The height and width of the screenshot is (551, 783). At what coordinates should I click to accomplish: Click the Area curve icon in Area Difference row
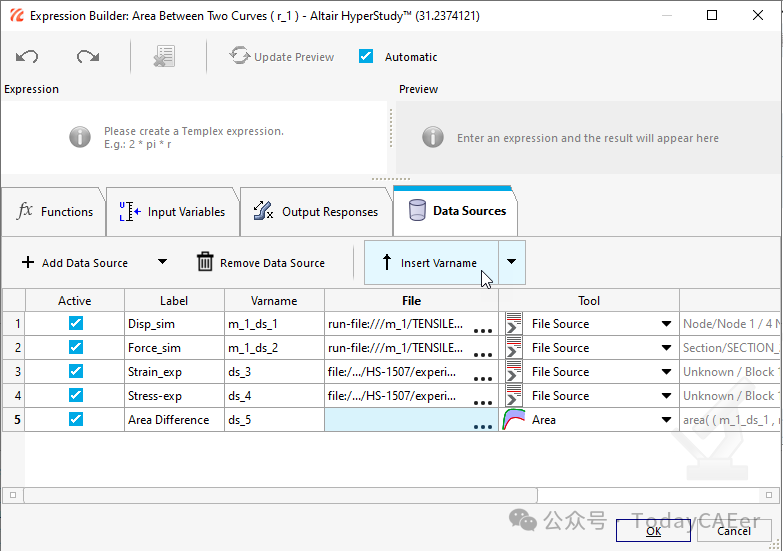tap(514, 420)
